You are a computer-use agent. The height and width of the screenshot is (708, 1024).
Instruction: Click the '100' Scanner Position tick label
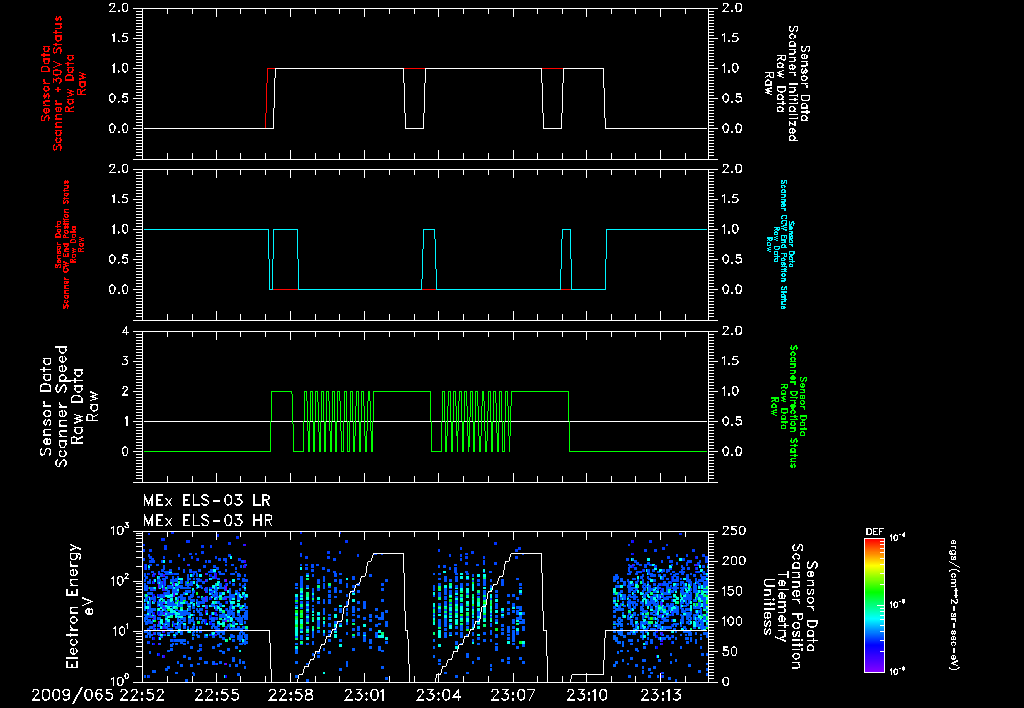[x=733, y=620]
